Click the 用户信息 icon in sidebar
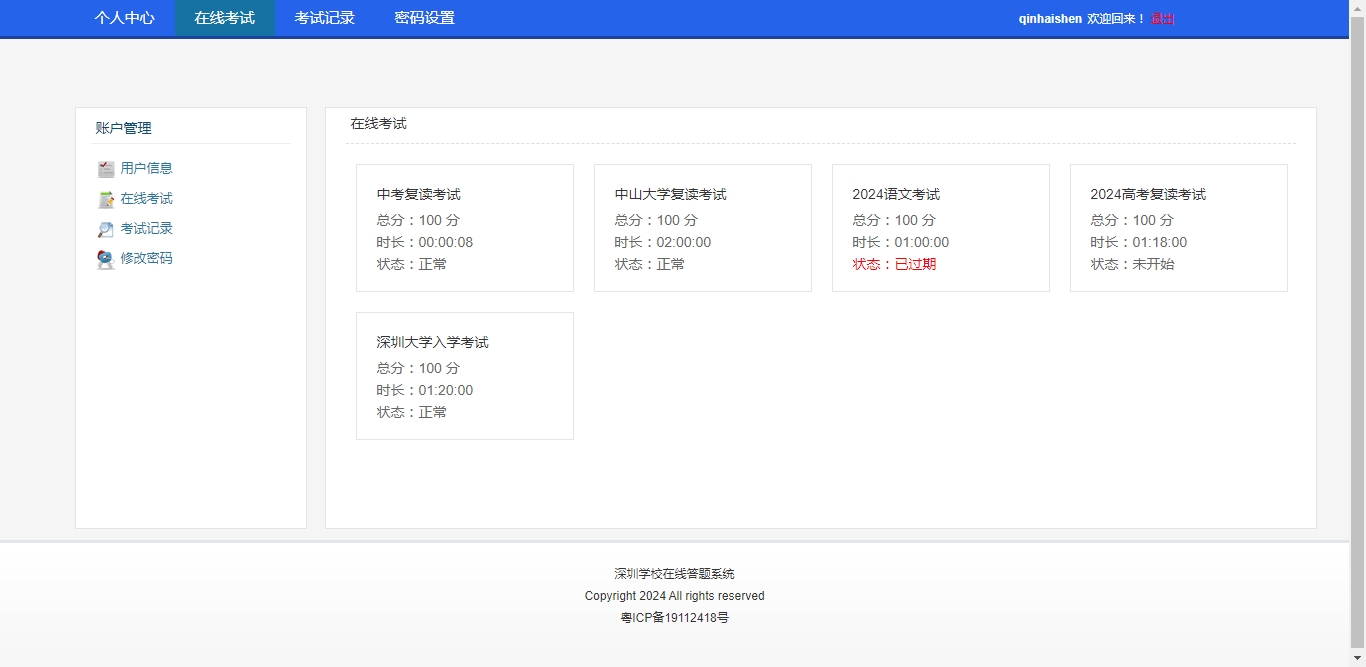This screenshot has height=667, width=1366. tap(106, 169)
